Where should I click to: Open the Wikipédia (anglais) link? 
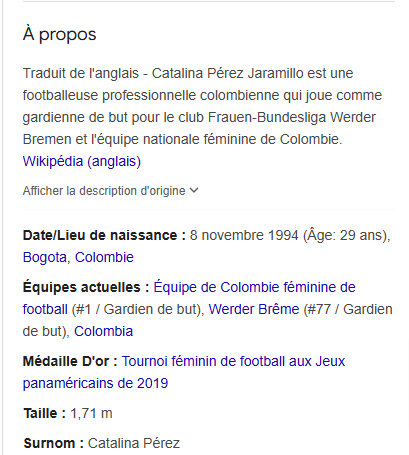[x=82, y=161]
